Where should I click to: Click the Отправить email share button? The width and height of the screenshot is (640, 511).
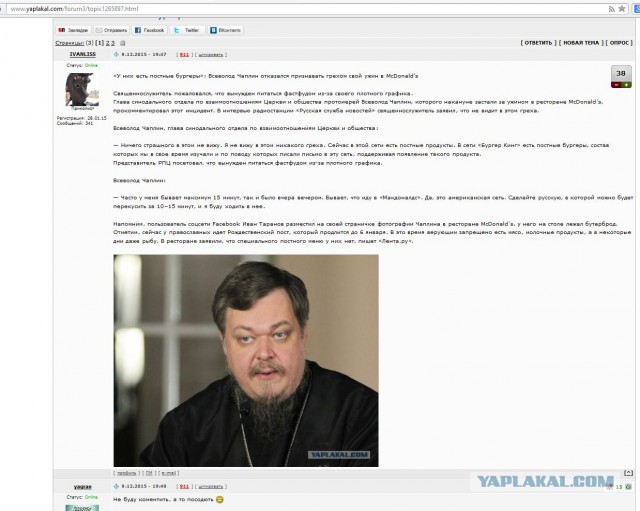click(x=111, y=30)
